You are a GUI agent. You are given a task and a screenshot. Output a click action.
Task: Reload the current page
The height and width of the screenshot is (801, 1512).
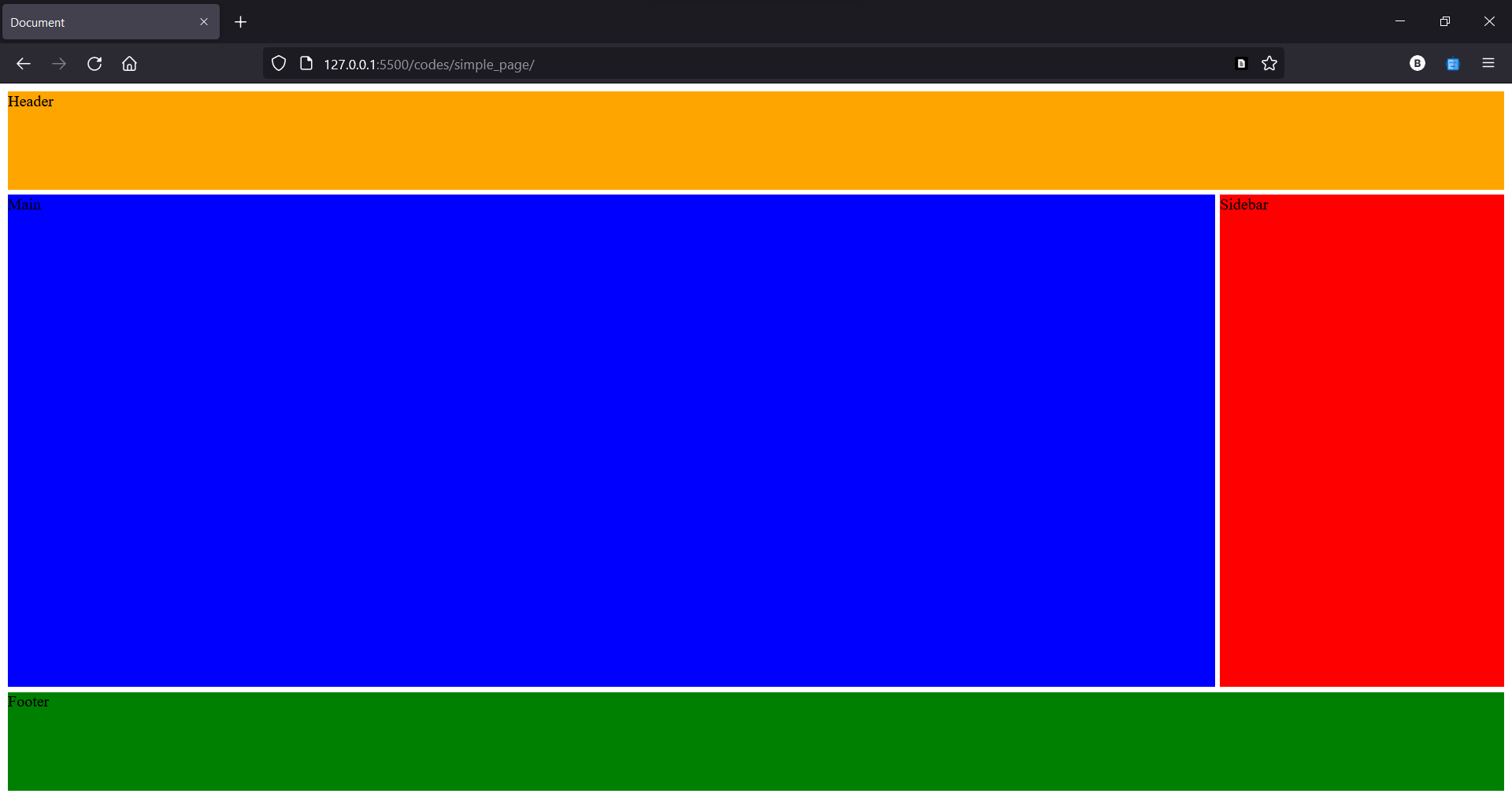(x=94, y=64)
